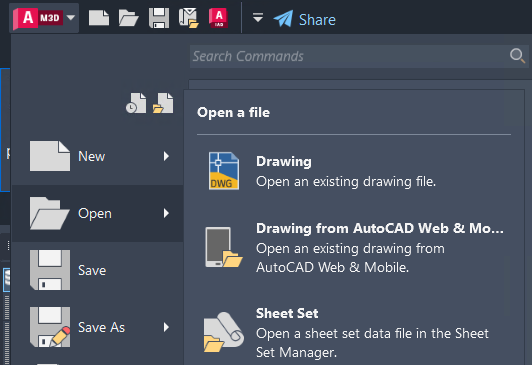Click the Sheet Set rolled paper icon
The width and height of the screenshot is (532, 365).
[224, 332]
